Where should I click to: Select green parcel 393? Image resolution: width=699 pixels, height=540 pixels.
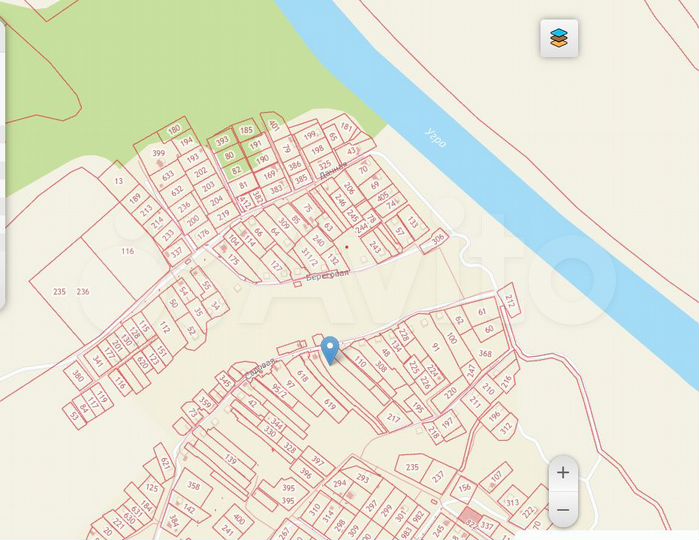click(222, 141)
